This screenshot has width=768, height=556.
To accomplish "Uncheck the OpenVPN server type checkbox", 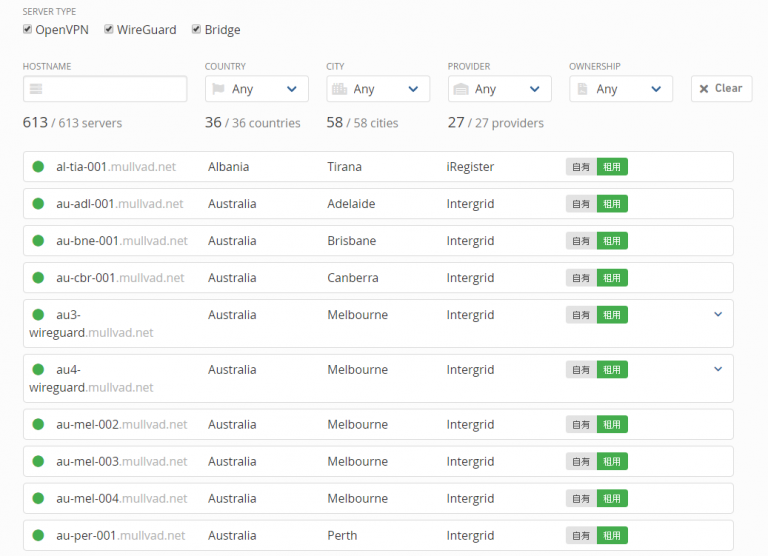I will pyautogui.click(x=27, y=30).
